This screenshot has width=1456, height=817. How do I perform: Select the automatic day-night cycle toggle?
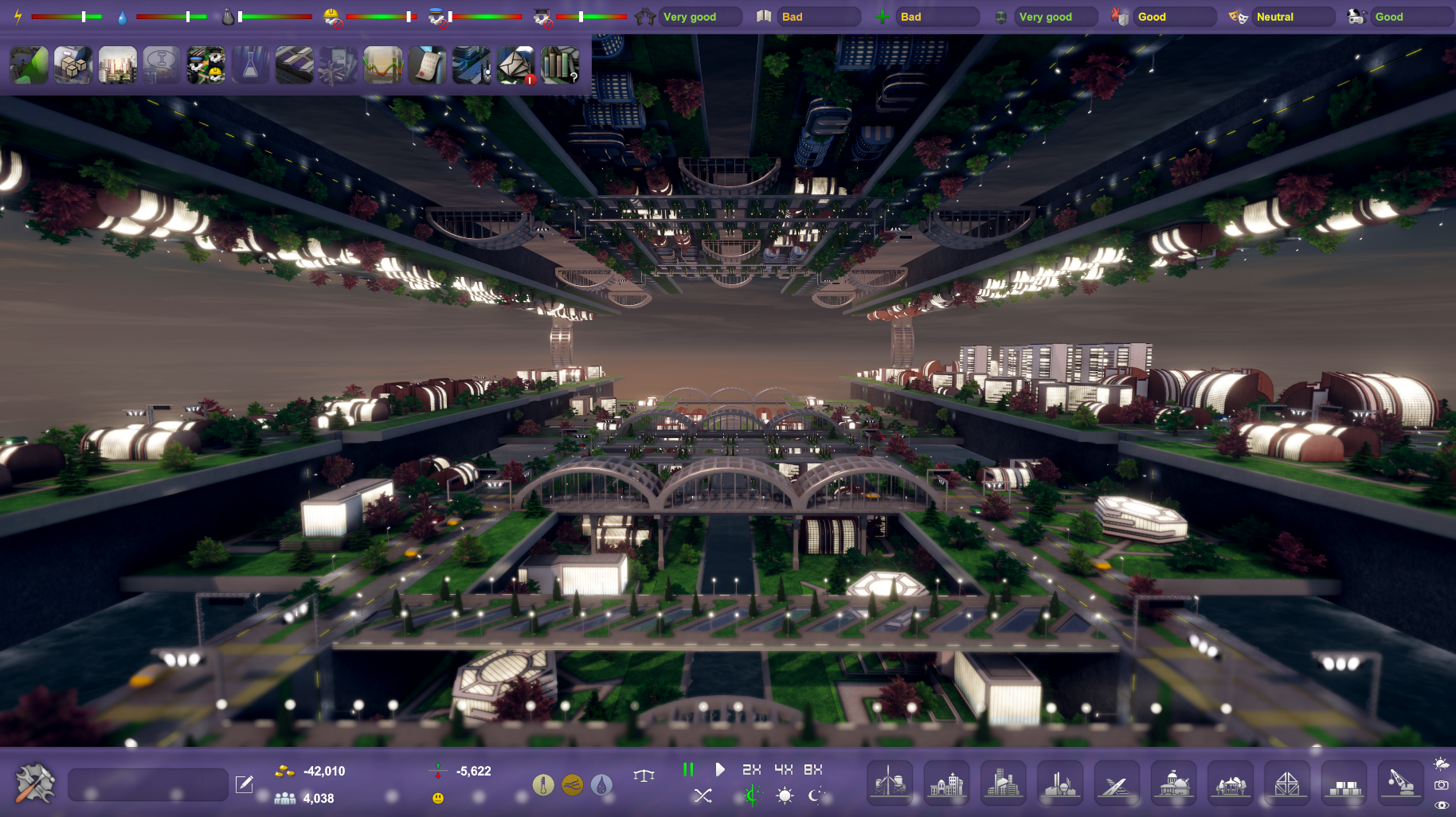751,795
